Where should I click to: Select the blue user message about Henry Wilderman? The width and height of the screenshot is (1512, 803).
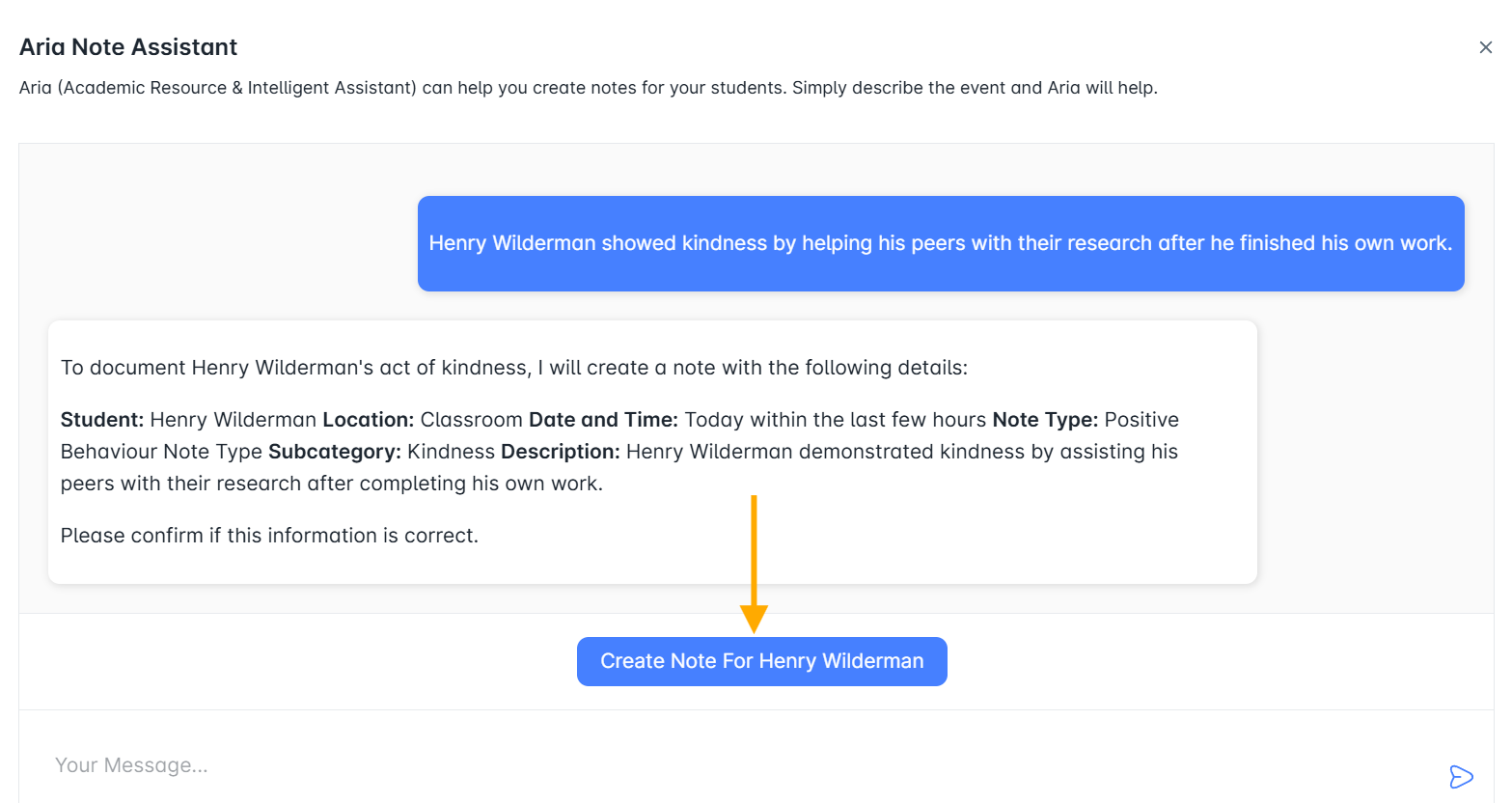pos(941,243)
